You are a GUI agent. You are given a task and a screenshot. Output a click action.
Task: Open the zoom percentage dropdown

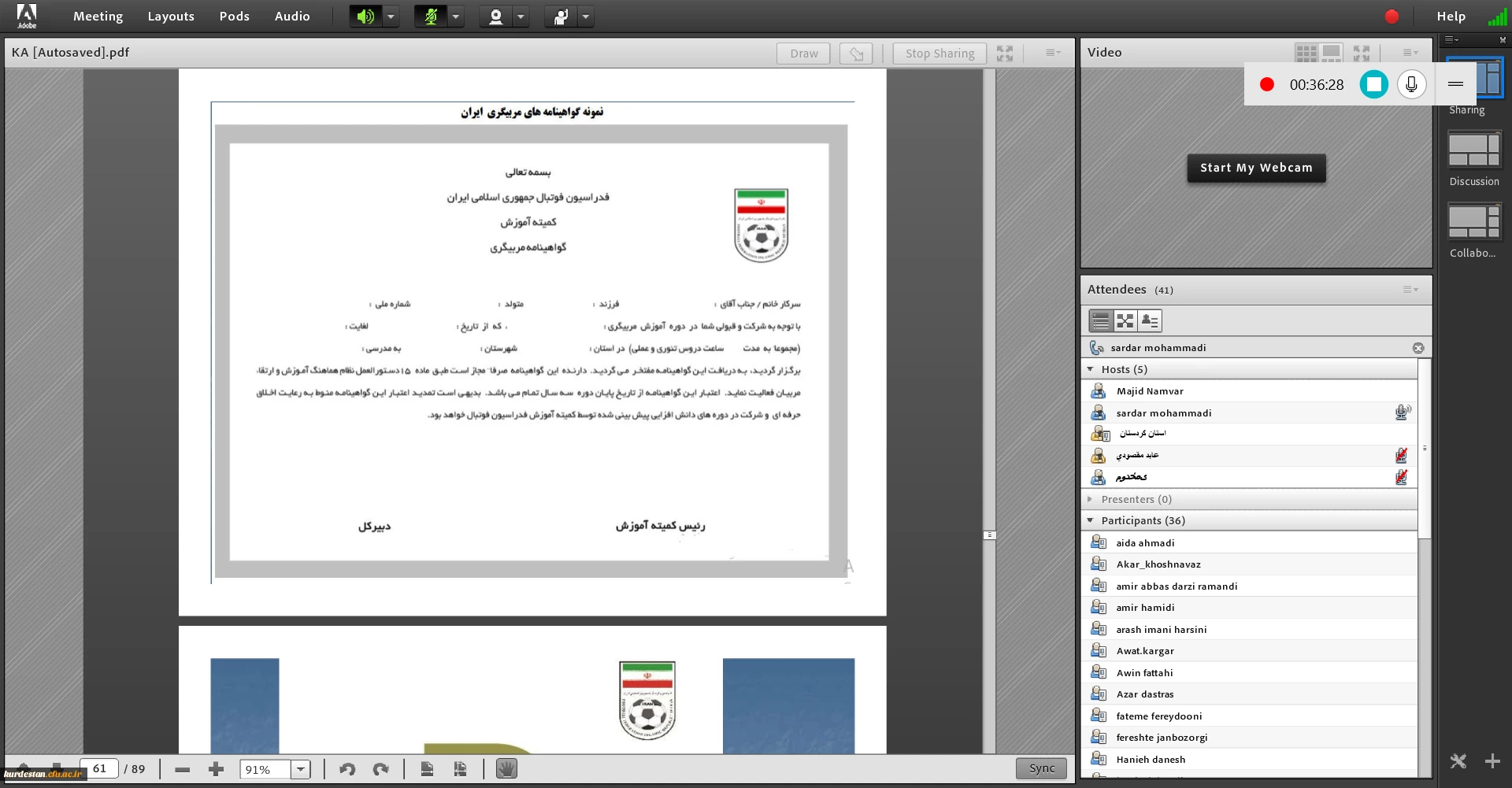[301, 769]
